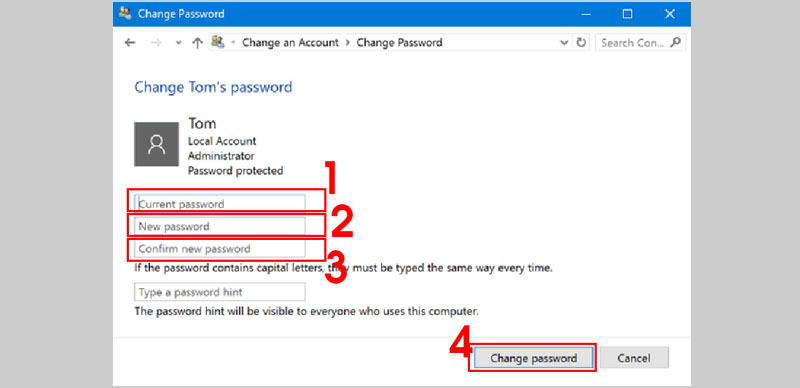Navigate to Change an Account breadcrumb
The image size is (800, 388).
point(290,43)
